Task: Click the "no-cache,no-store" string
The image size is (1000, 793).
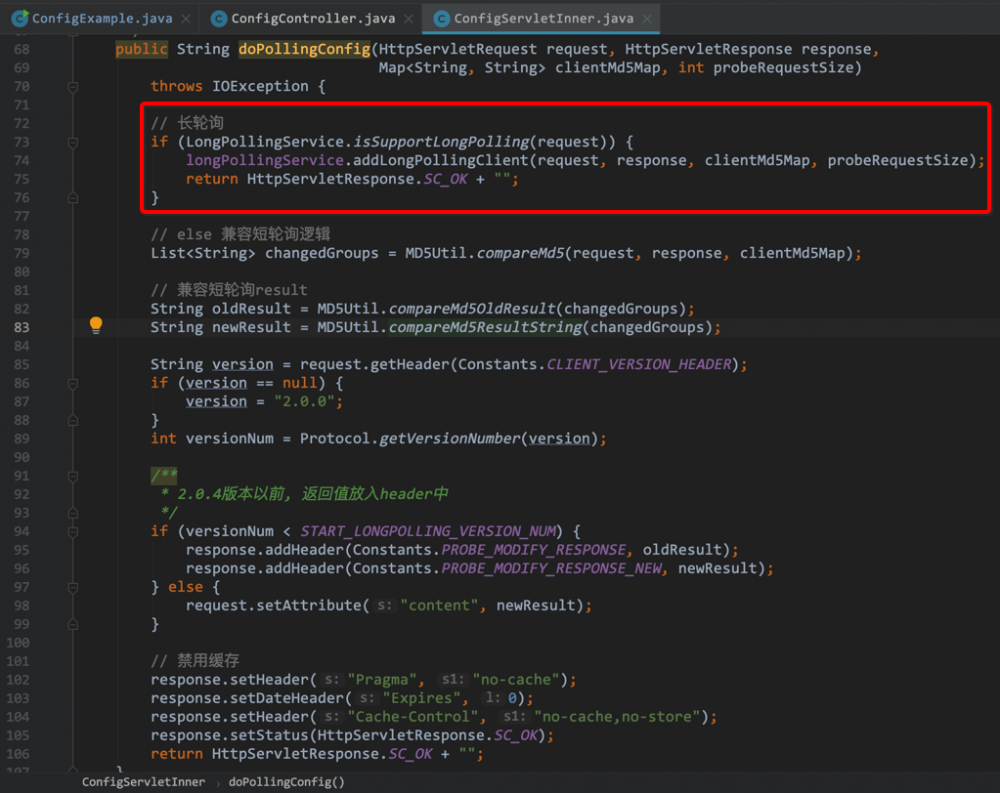Action: (617, 716)
